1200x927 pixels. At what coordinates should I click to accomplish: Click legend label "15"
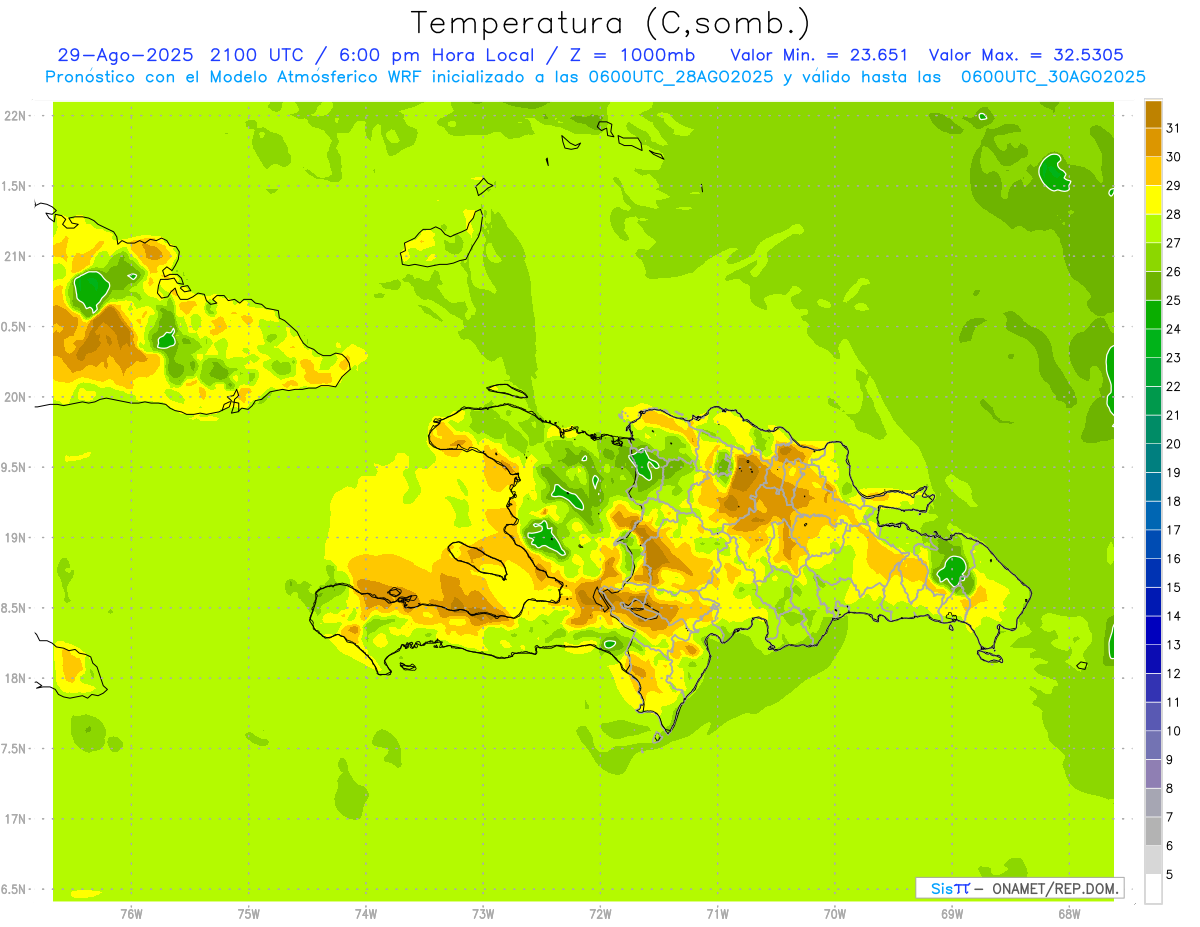[x=1173, y=587]
